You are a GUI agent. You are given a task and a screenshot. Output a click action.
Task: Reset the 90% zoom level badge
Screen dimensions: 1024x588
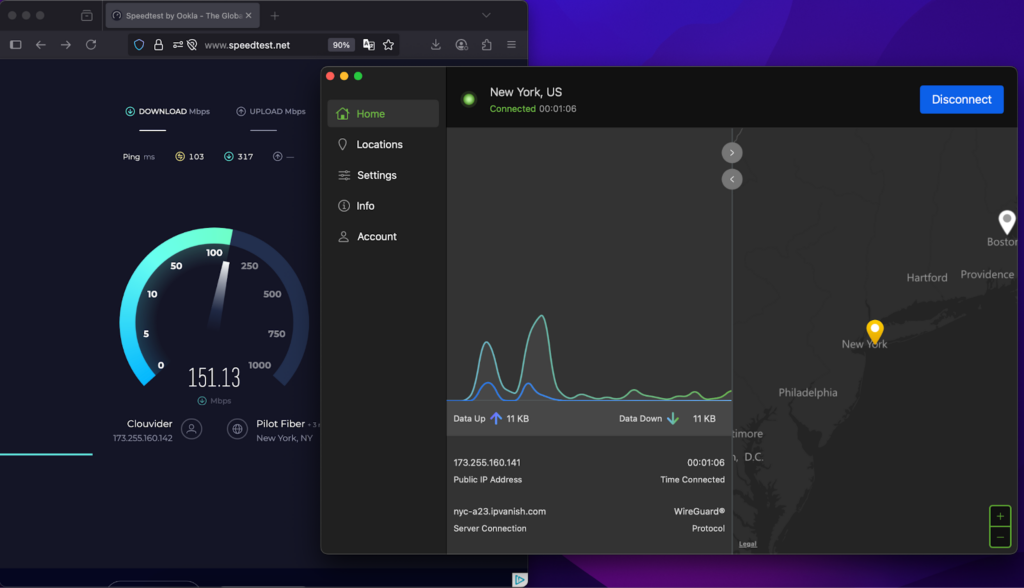pos(341,44)
